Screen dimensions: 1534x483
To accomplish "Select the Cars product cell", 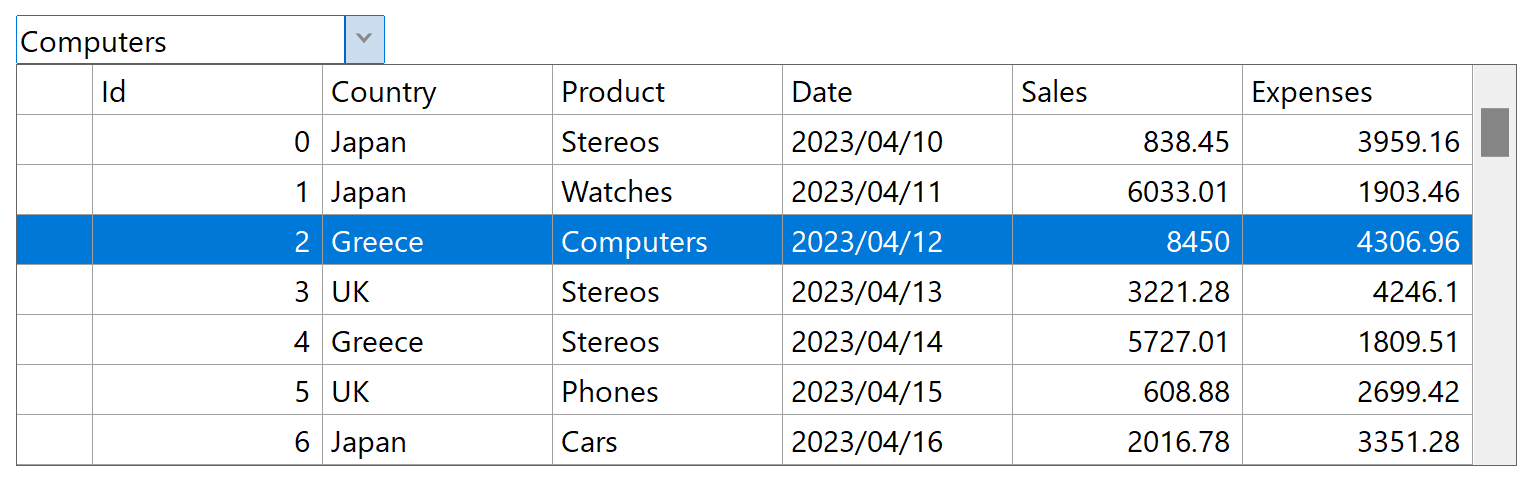I will click(667, 441).
